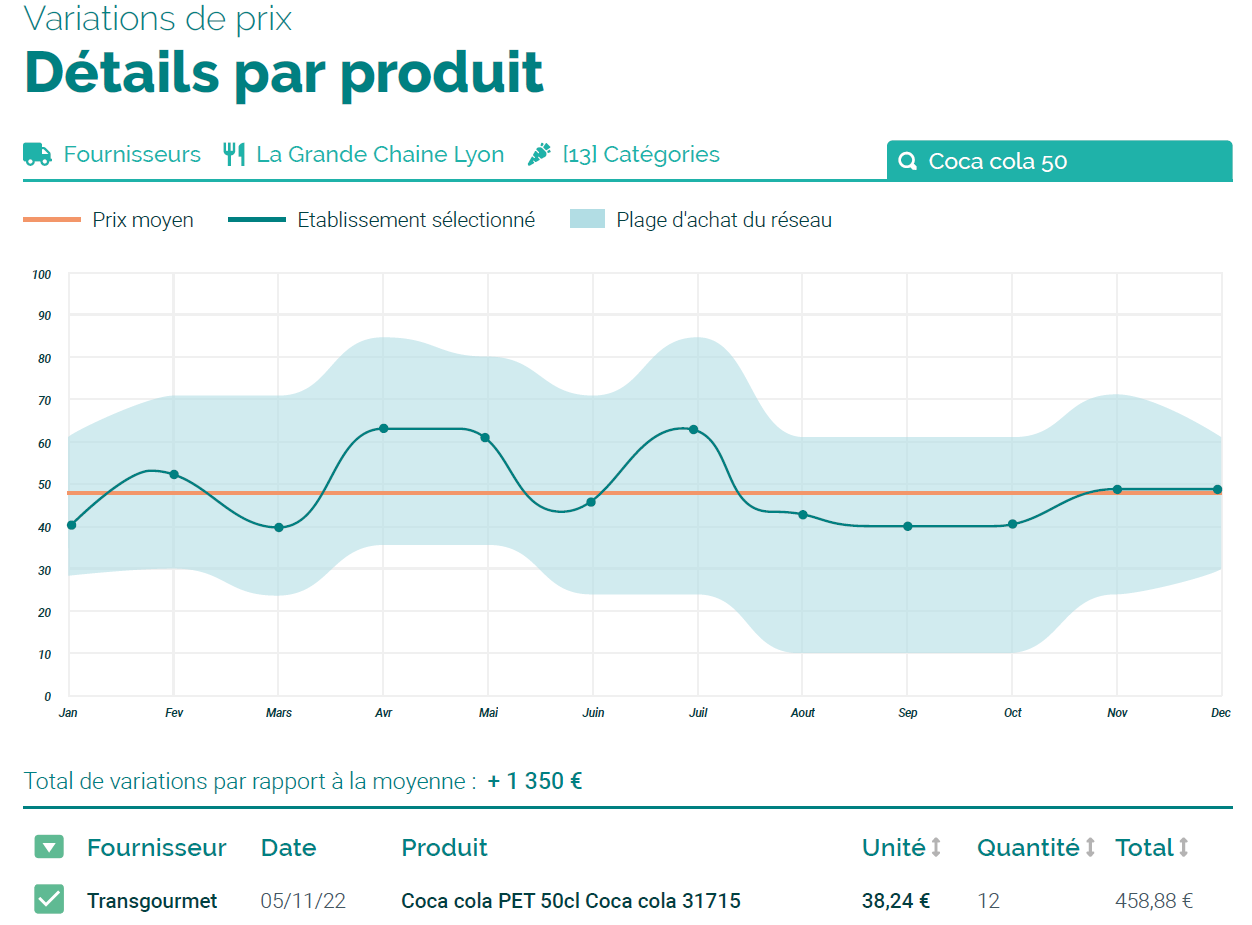Open the La Grande Chaine Lyon selector
1252x925 pixels.
380,155
